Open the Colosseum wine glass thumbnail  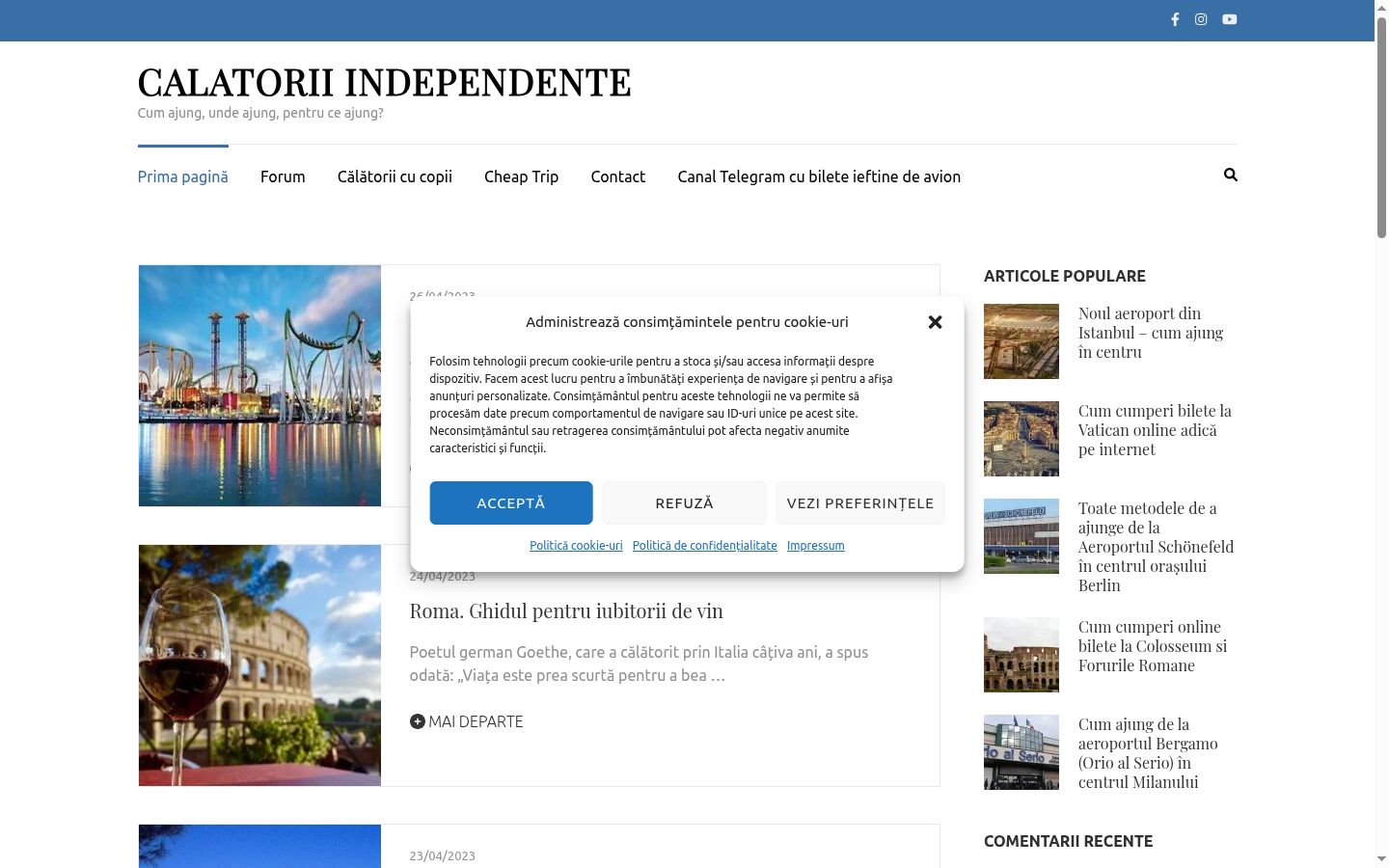click(x=259, y=665)
